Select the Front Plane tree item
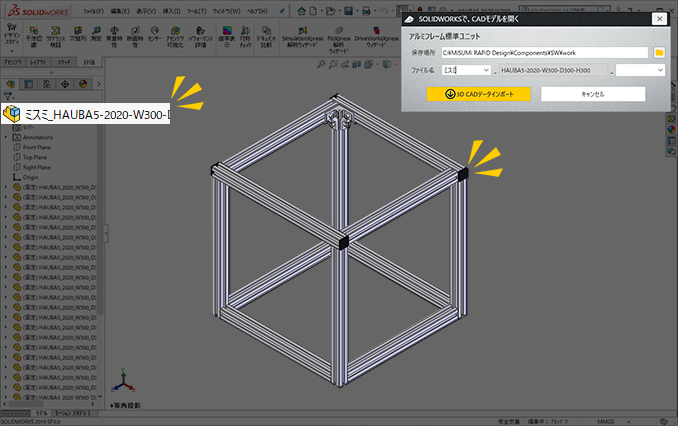 click(x=38, y=147)
